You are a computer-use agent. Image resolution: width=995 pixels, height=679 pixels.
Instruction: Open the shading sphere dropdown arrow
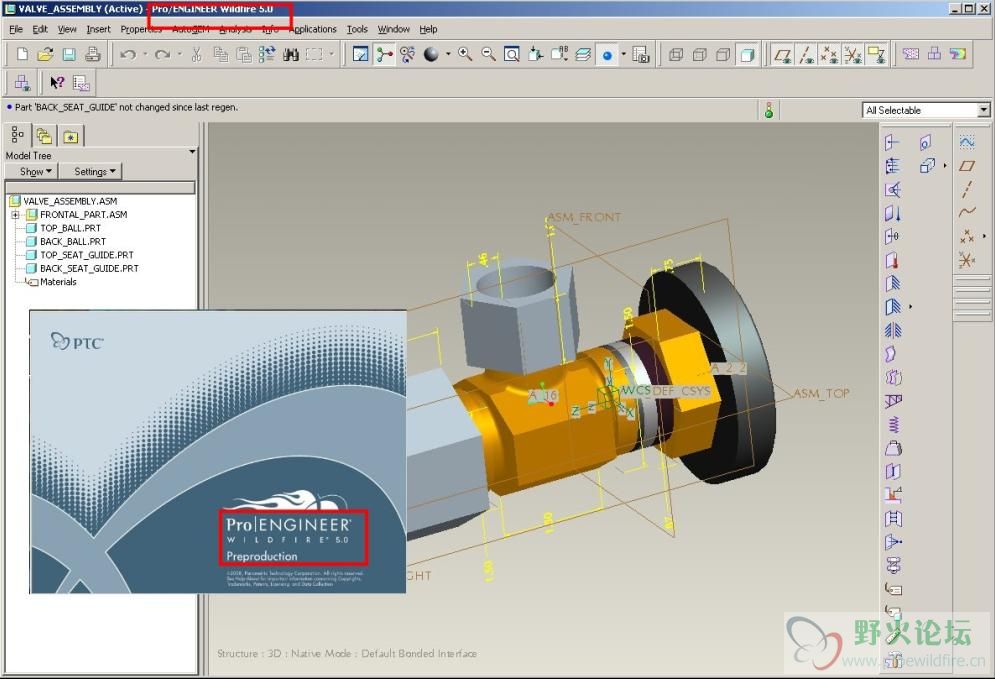(x=447, y=55)
